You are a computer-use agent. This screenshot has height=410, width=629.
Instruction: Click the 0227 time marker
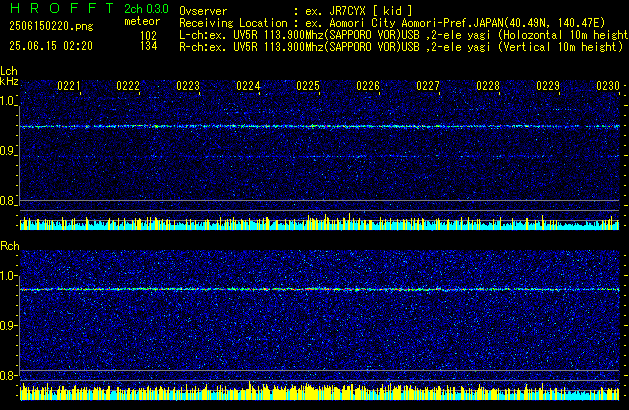428,86
